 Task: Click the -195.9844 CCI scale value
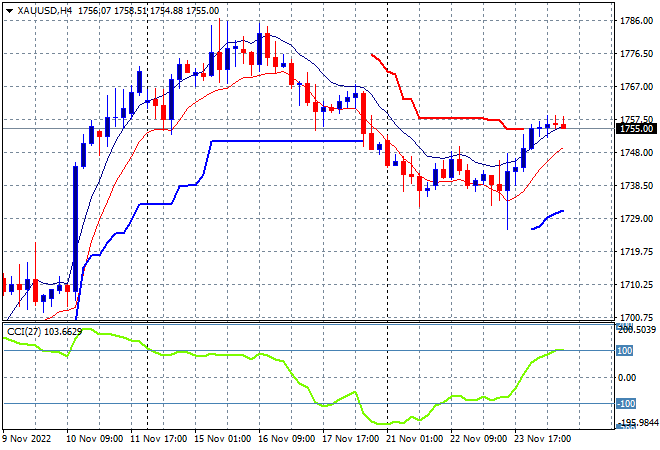coord(637,423)
